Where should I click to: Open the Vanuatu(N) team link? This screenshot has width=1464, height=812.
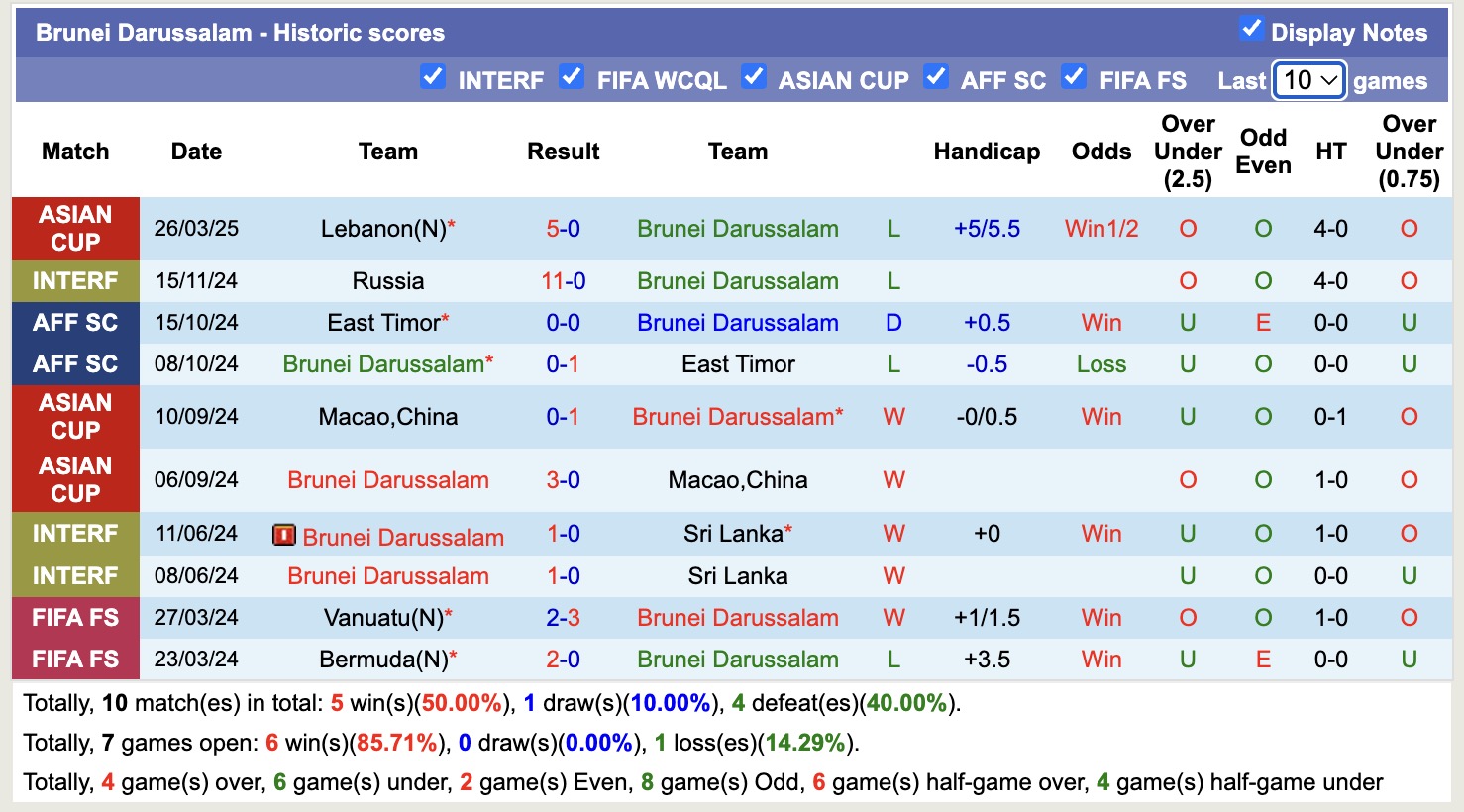383,618
